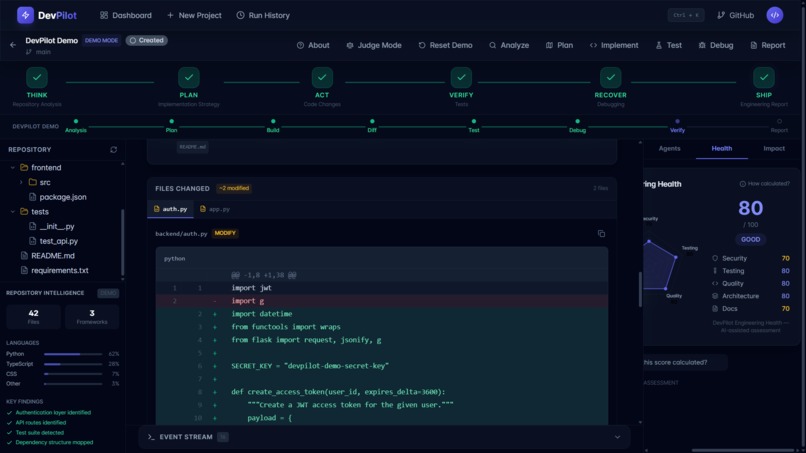
Task: Open the Dashboard page
Action: pos(126,15)
